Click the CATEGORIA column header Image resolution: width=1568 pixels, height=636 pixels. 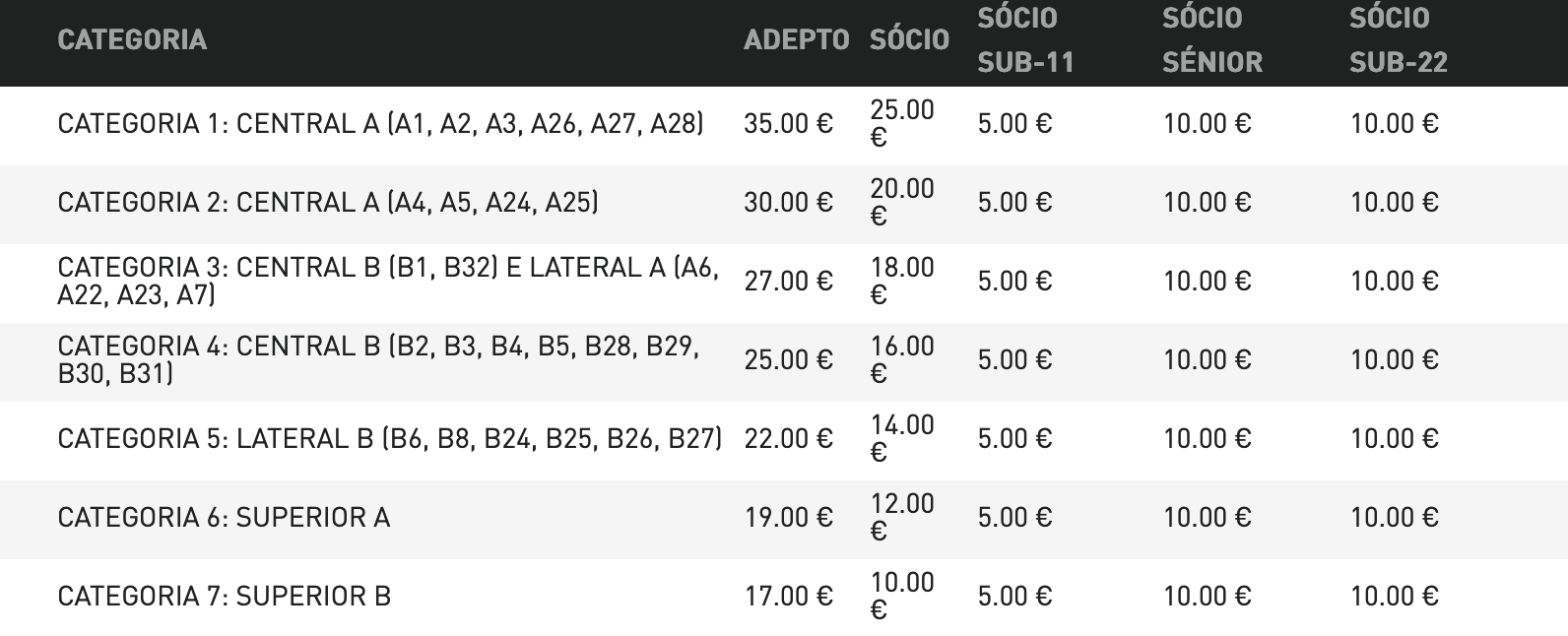click(132, 40)
